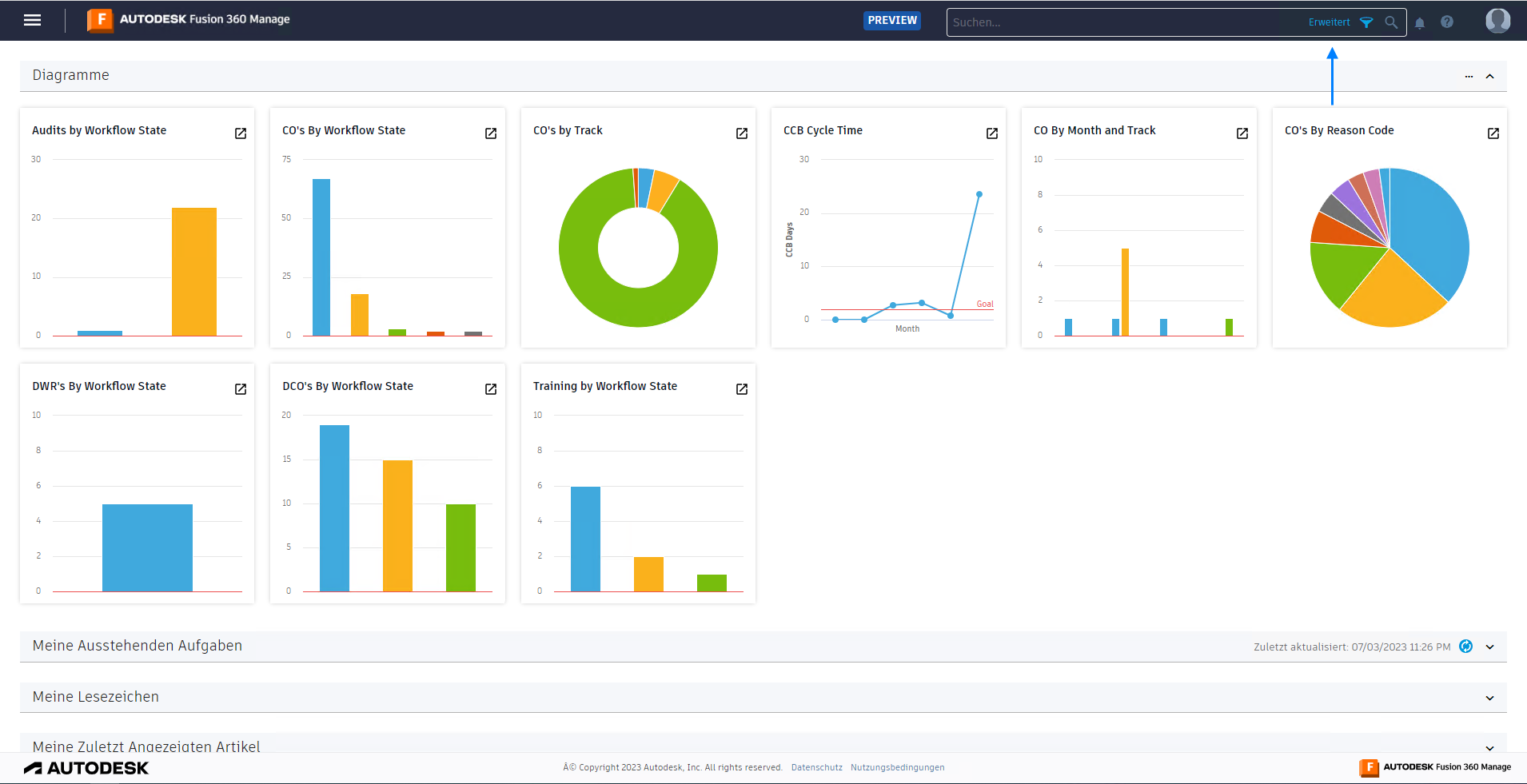Viewport: 1527px width, 784px height.
Task: Open Audits by Workflow State chart in new view
Action: click(x=241, y=133)
